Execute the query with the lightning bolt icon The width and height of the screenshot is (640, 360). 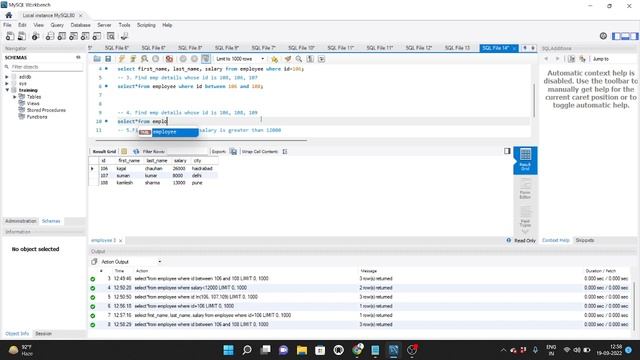[122, 59]
